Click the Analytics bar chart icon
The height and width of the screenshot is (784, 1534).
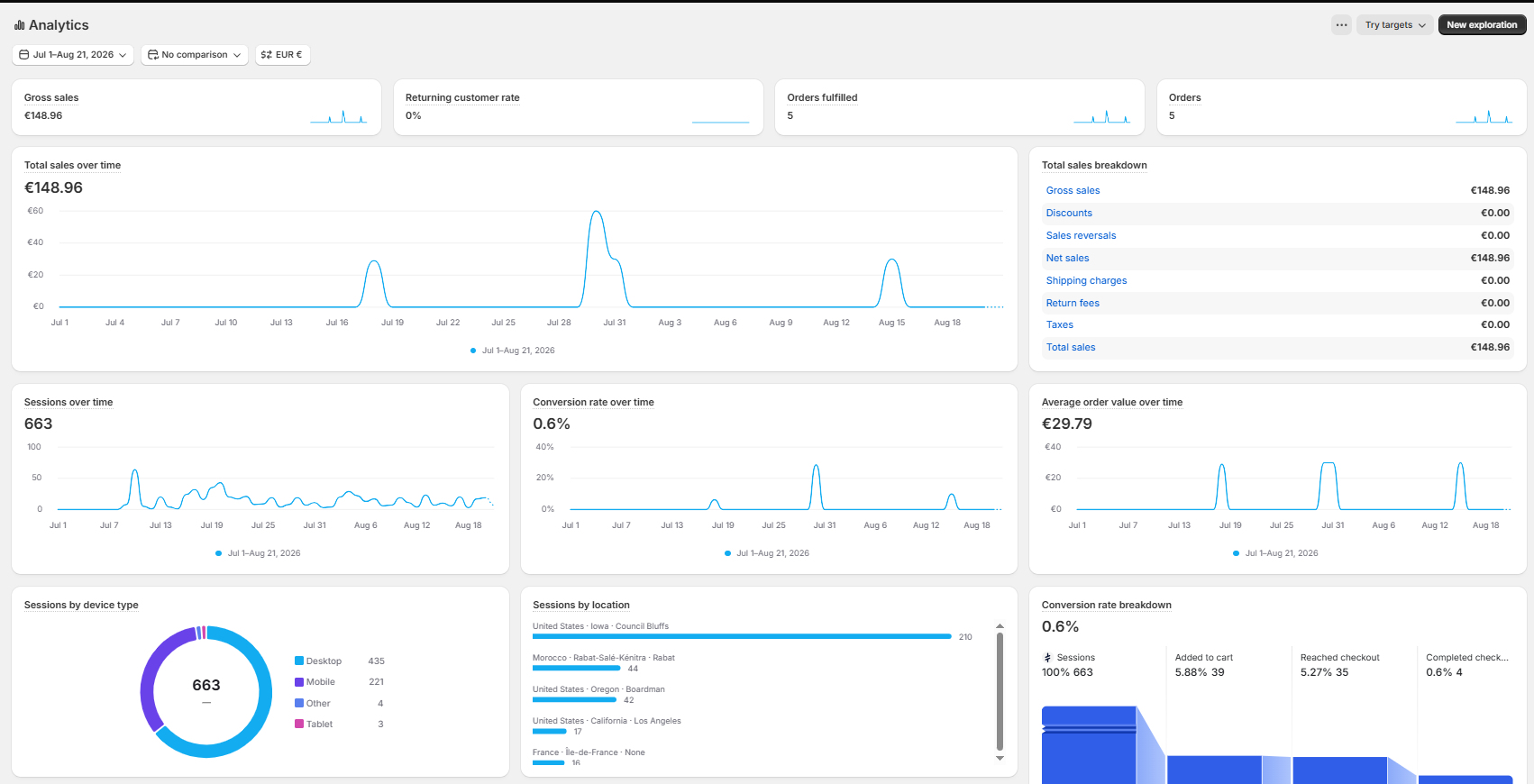(20, 25)
